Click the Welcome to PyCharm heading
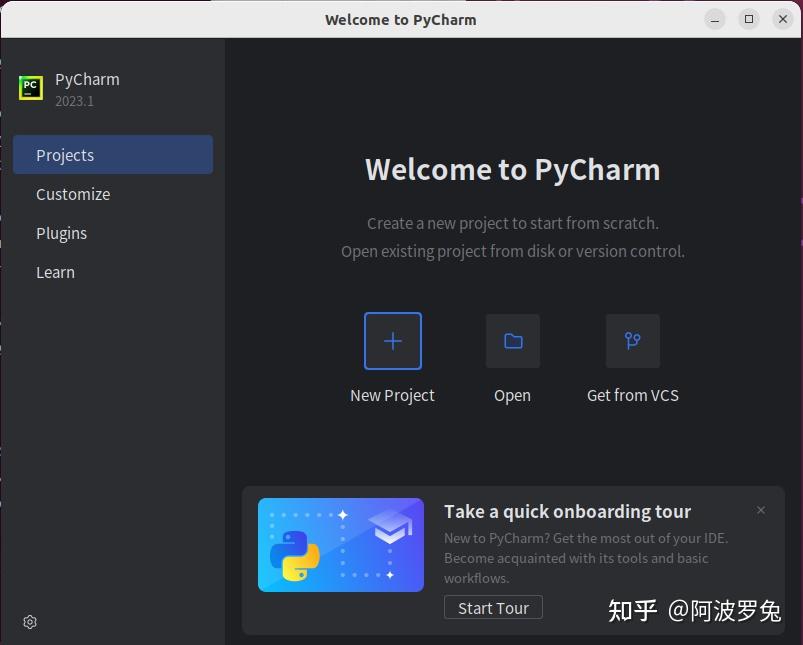 click(x=513, y=170)
